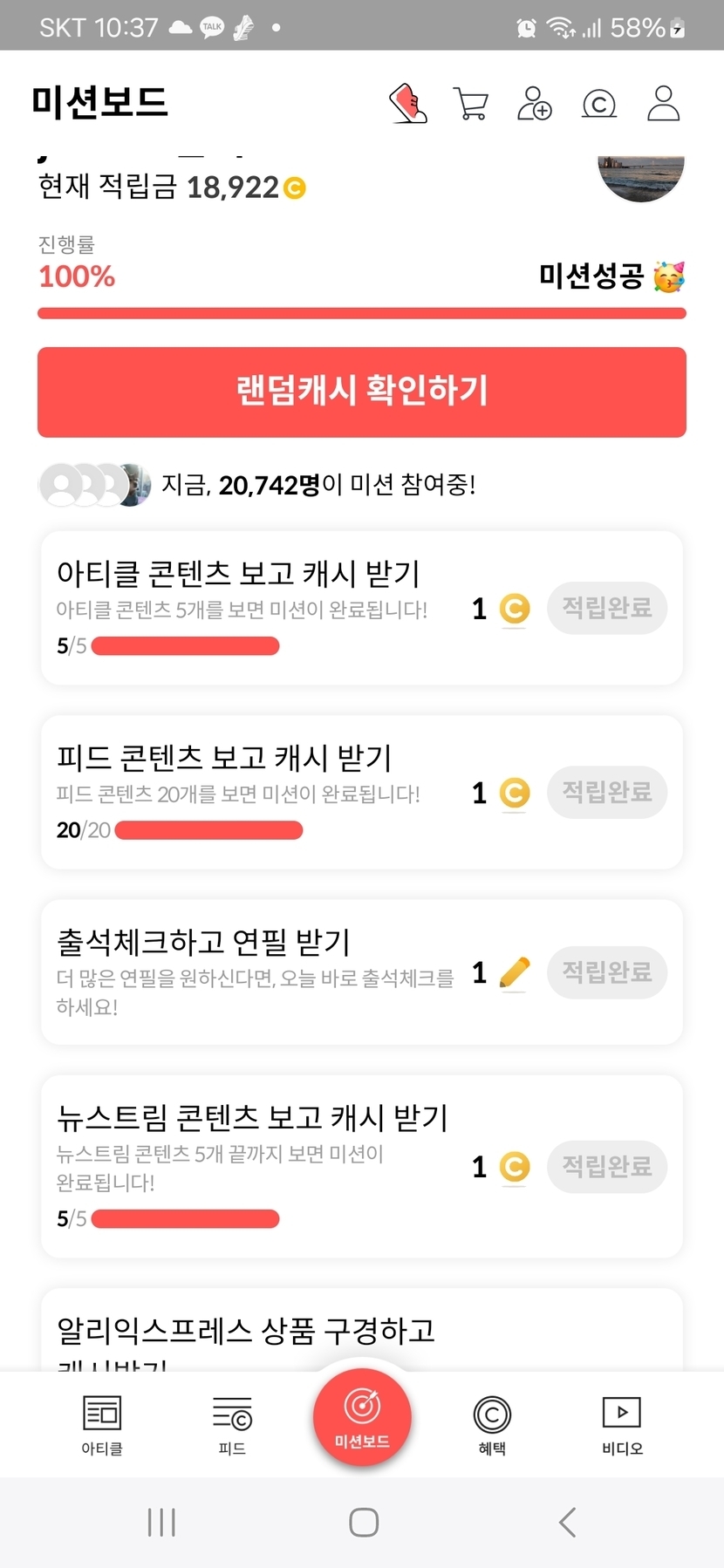This screenshot has width=724, height=1568.
Task: Open the cash coin icon in header
Action: 599,104
